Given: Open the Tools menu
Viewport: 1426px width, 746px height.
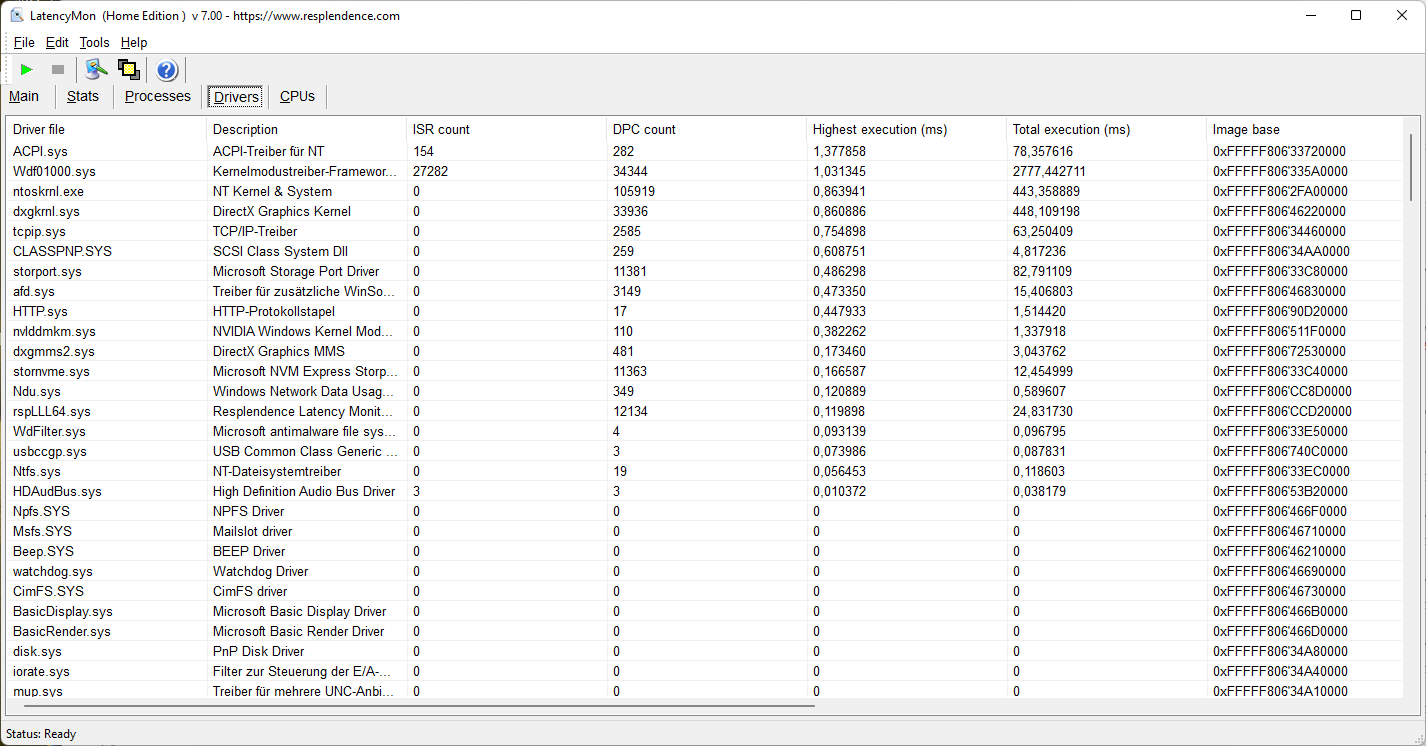Looking at the screenshot, I should (x=94, y=42).
